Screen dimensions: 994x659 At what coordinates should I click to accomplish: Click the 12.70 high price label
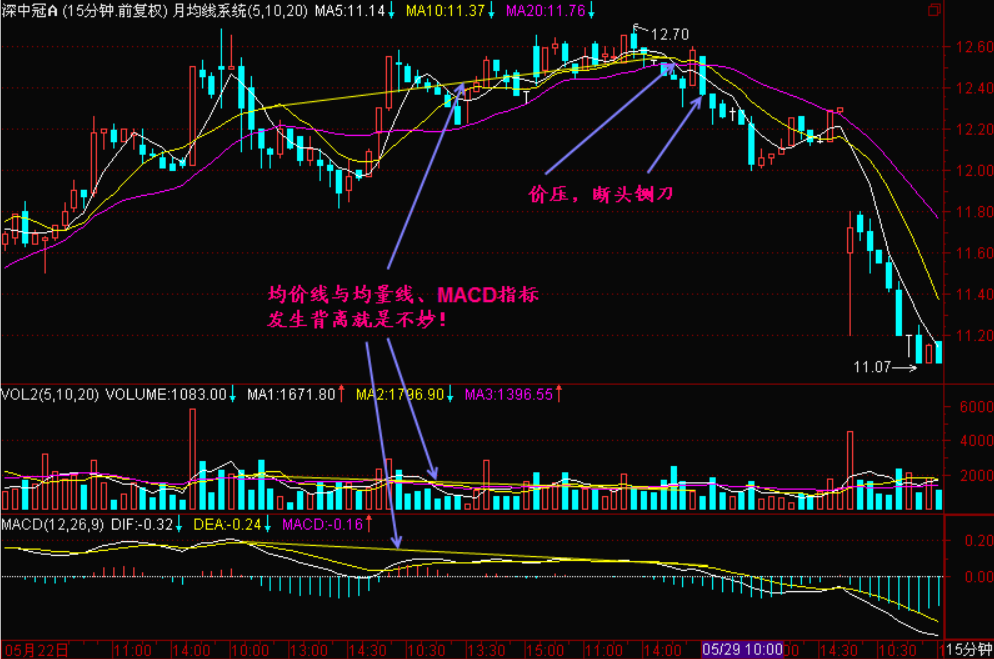669,34
